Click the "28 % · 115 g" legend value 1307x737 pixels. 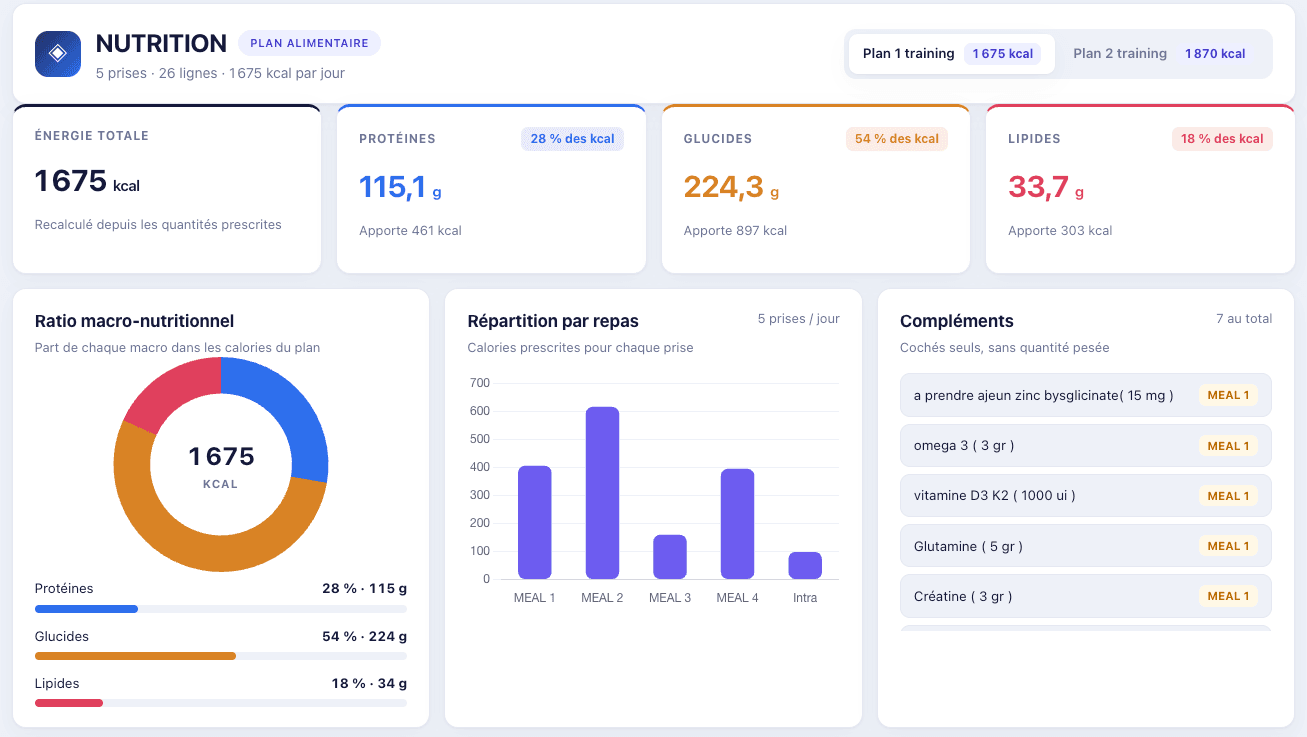pos(364,589)
